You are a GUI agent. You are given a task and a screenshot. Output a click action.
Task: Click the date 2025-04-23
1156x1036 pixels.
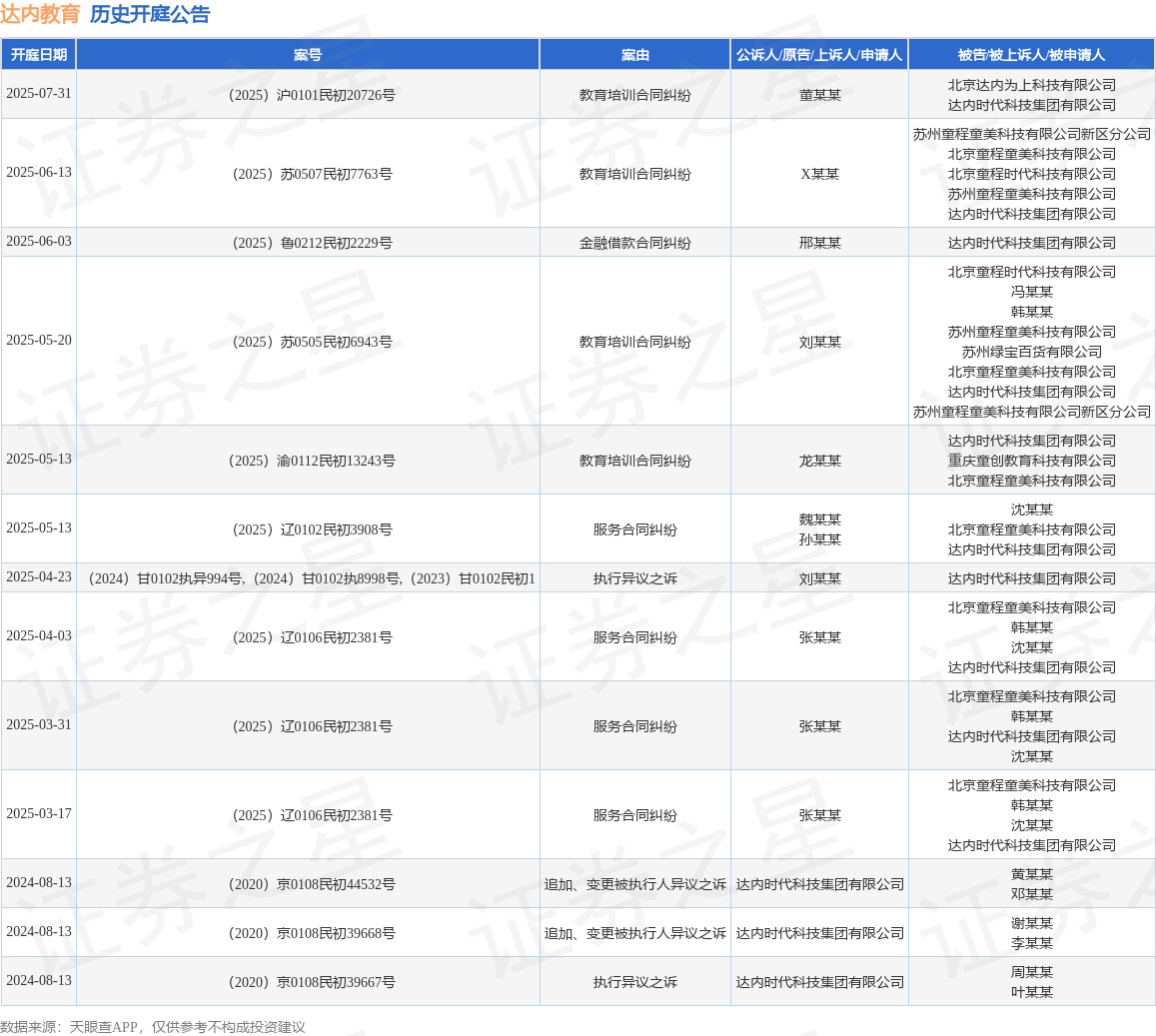39,576
